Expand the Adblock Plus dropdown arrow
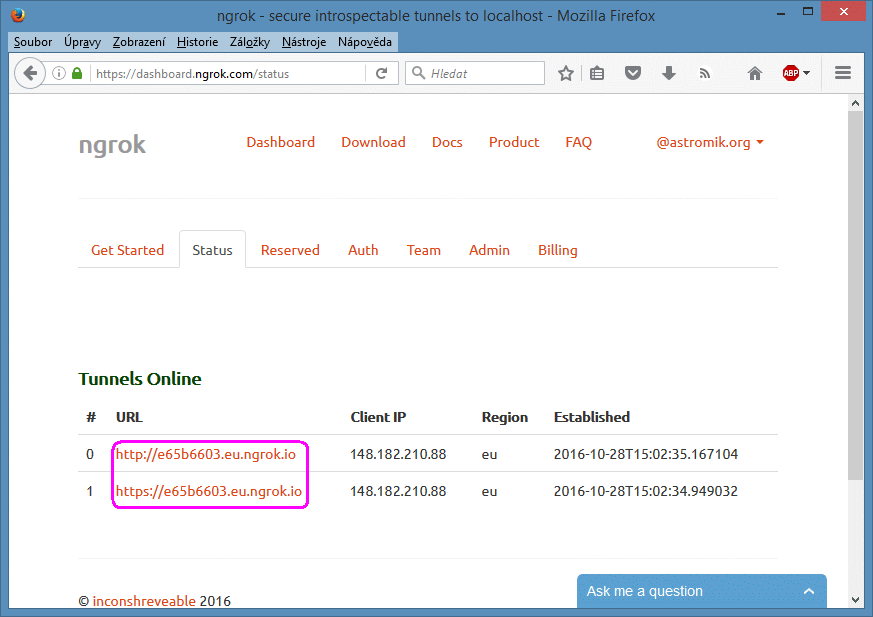This screenshot has width=873, height=617. point(807,73)
